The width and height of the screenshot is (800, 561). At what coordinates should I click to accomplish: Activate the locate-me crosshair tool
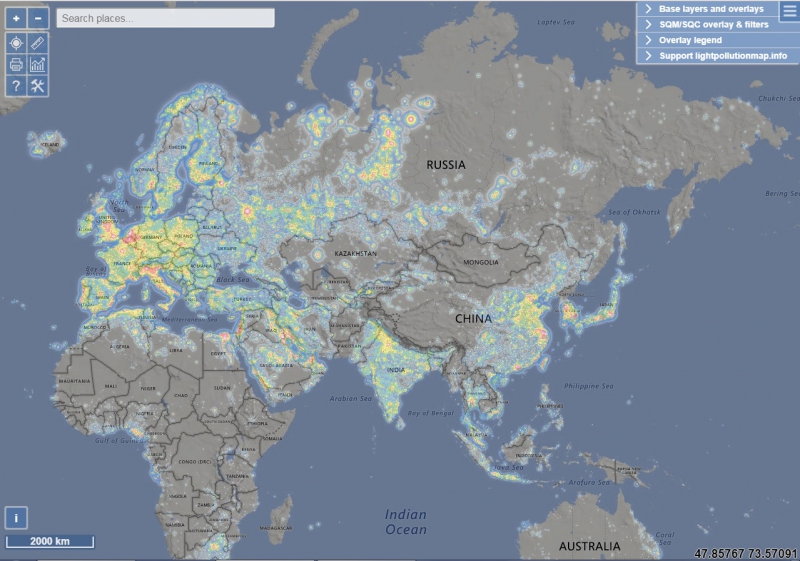[x=16, y=43]
